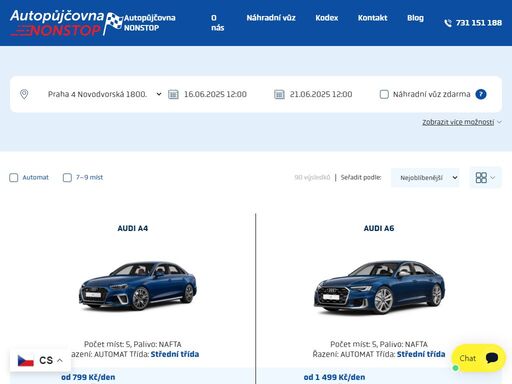Click the Seřadit podle label
The width and height of the screenshot is (512, 384).
(x=361, y=177)
